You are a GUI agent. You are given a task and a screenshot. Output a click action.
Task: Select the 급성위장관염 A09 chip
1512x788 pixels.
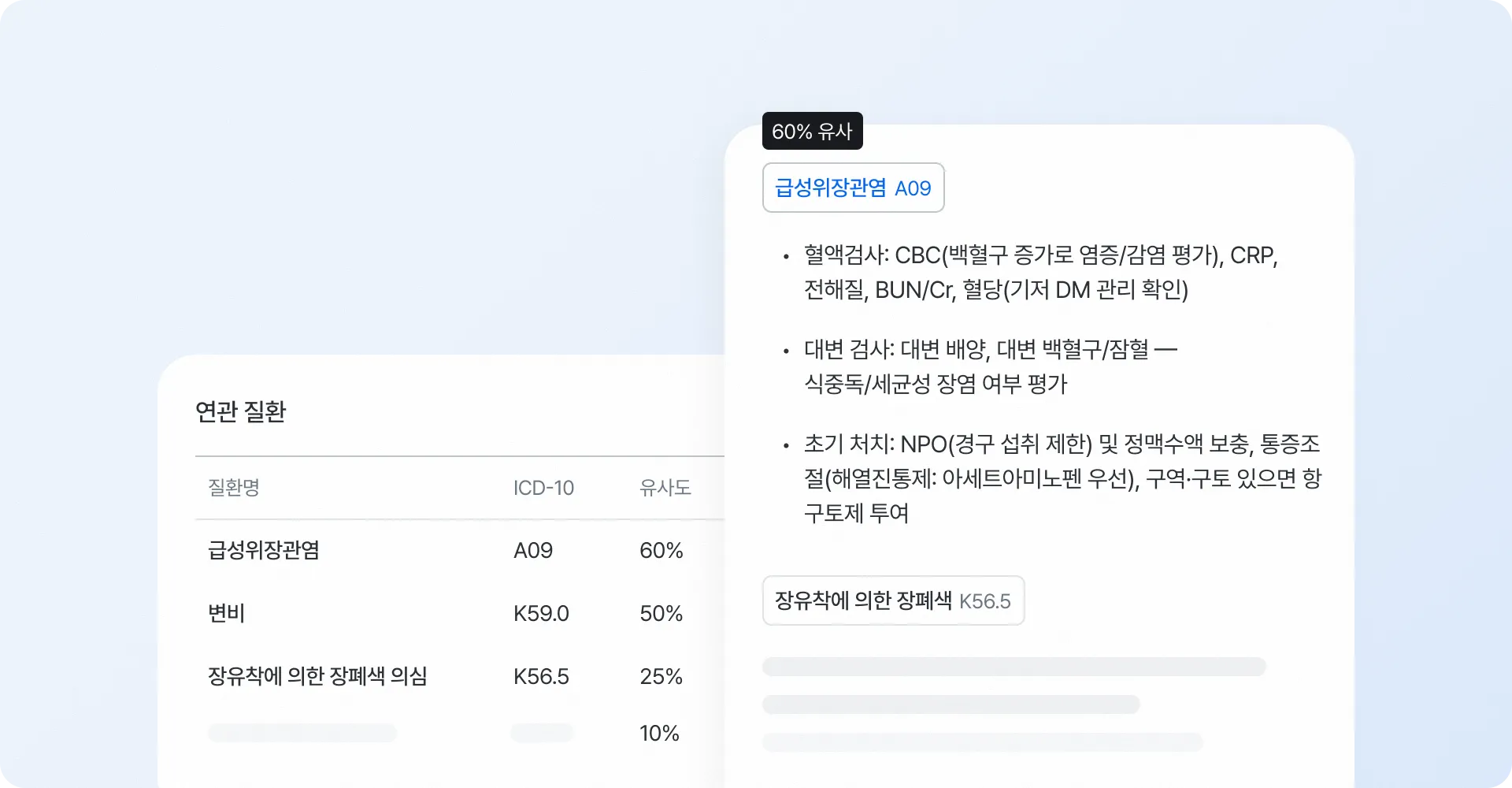[x=854, y=188]
